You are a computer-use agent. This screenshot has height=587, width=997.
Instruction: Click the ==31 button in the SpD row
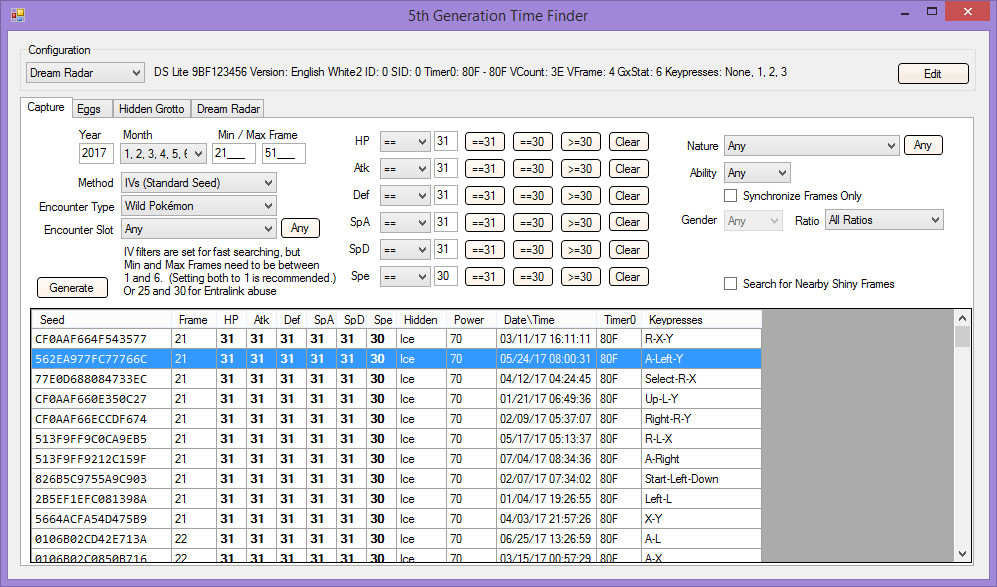pyautogui.click(x=485, y=250)
